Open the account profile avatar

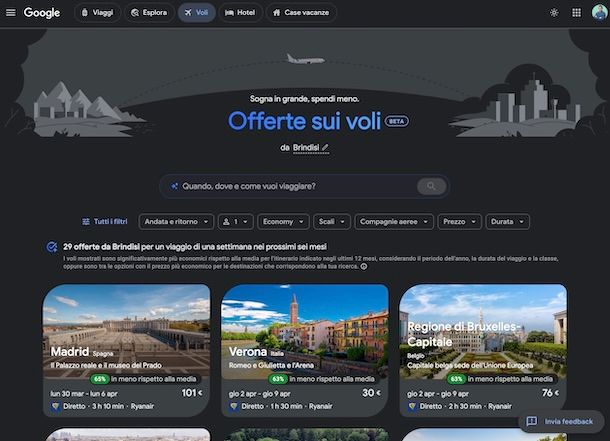click(x=599, y=12)
